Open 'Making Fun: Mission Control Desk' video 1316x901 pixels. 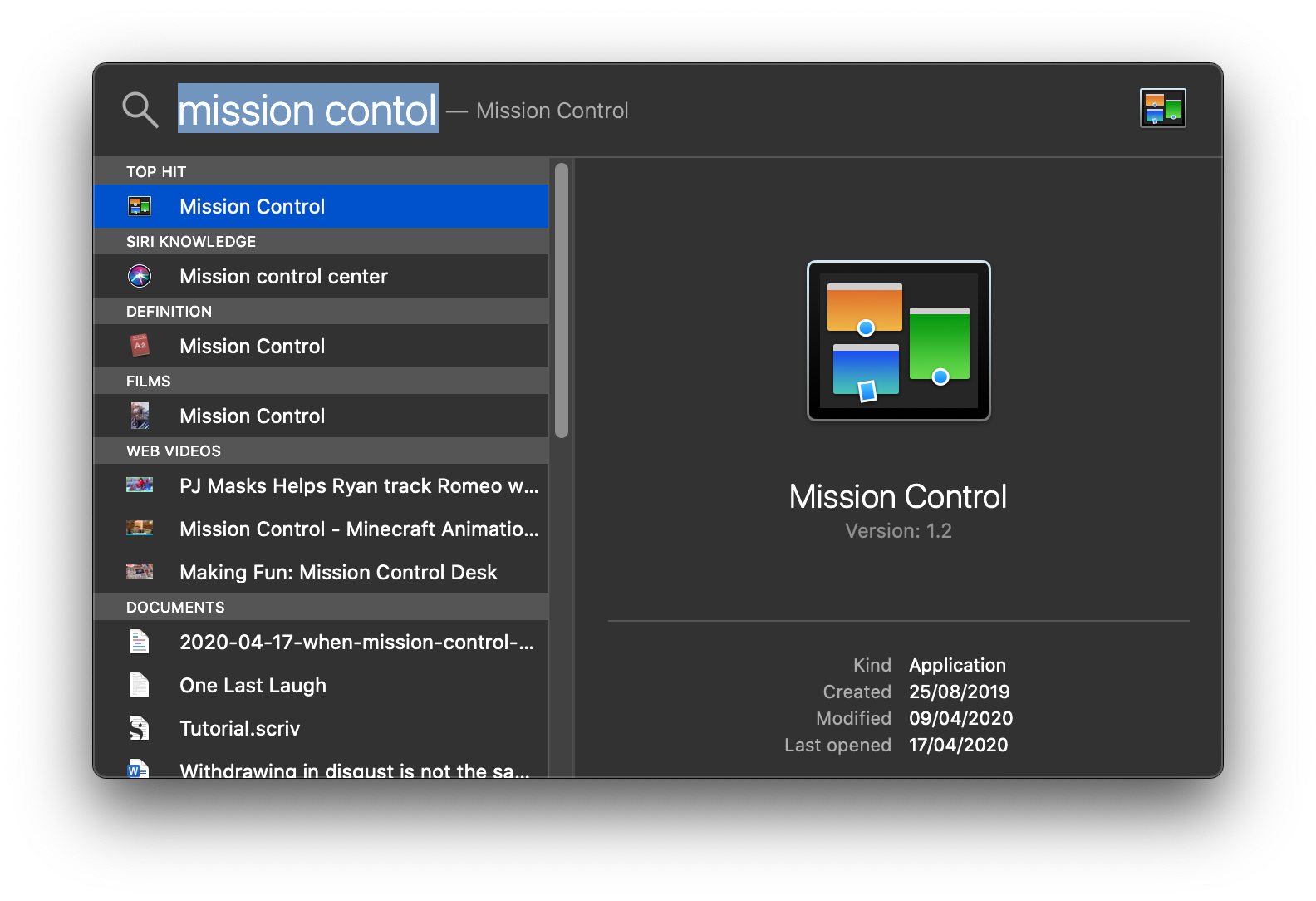321,572
